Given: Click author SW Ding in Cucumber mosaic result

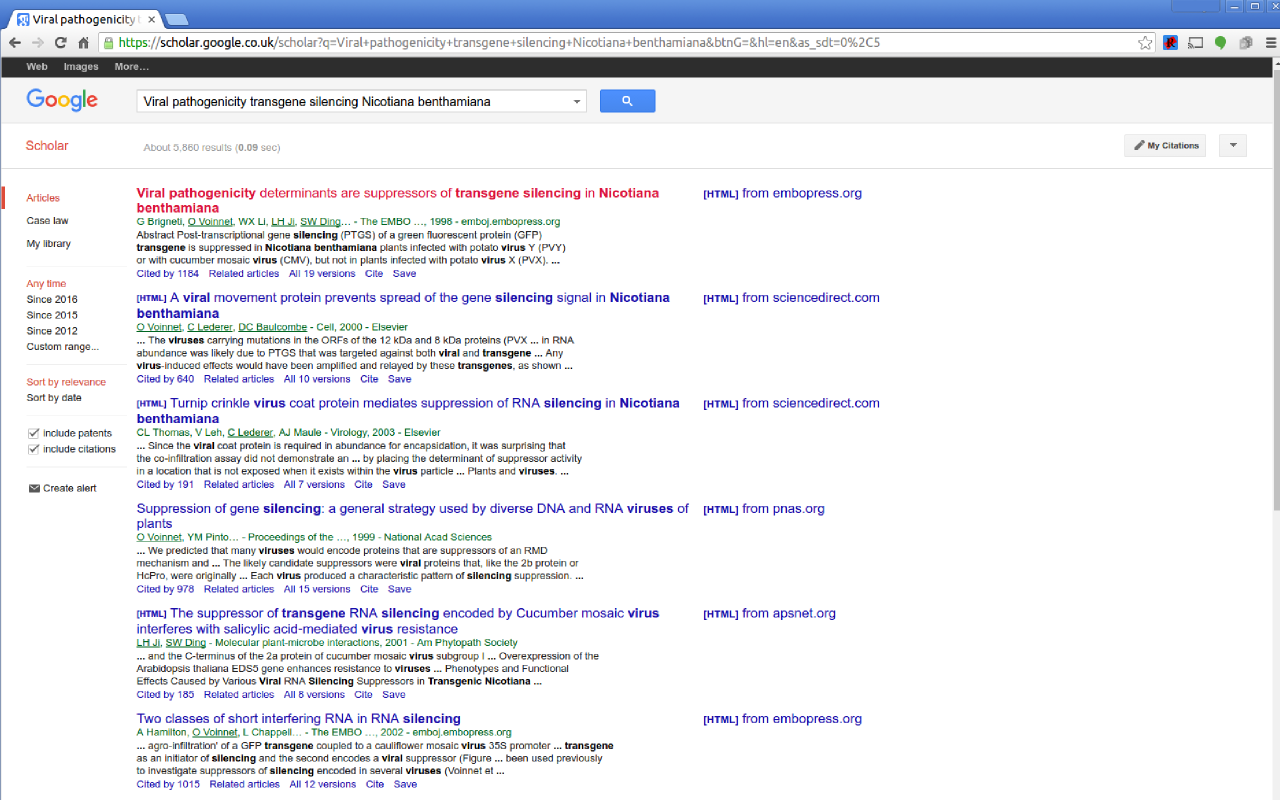Looking at the screenshot, I should pyautogui.click(x=186, y=643).
